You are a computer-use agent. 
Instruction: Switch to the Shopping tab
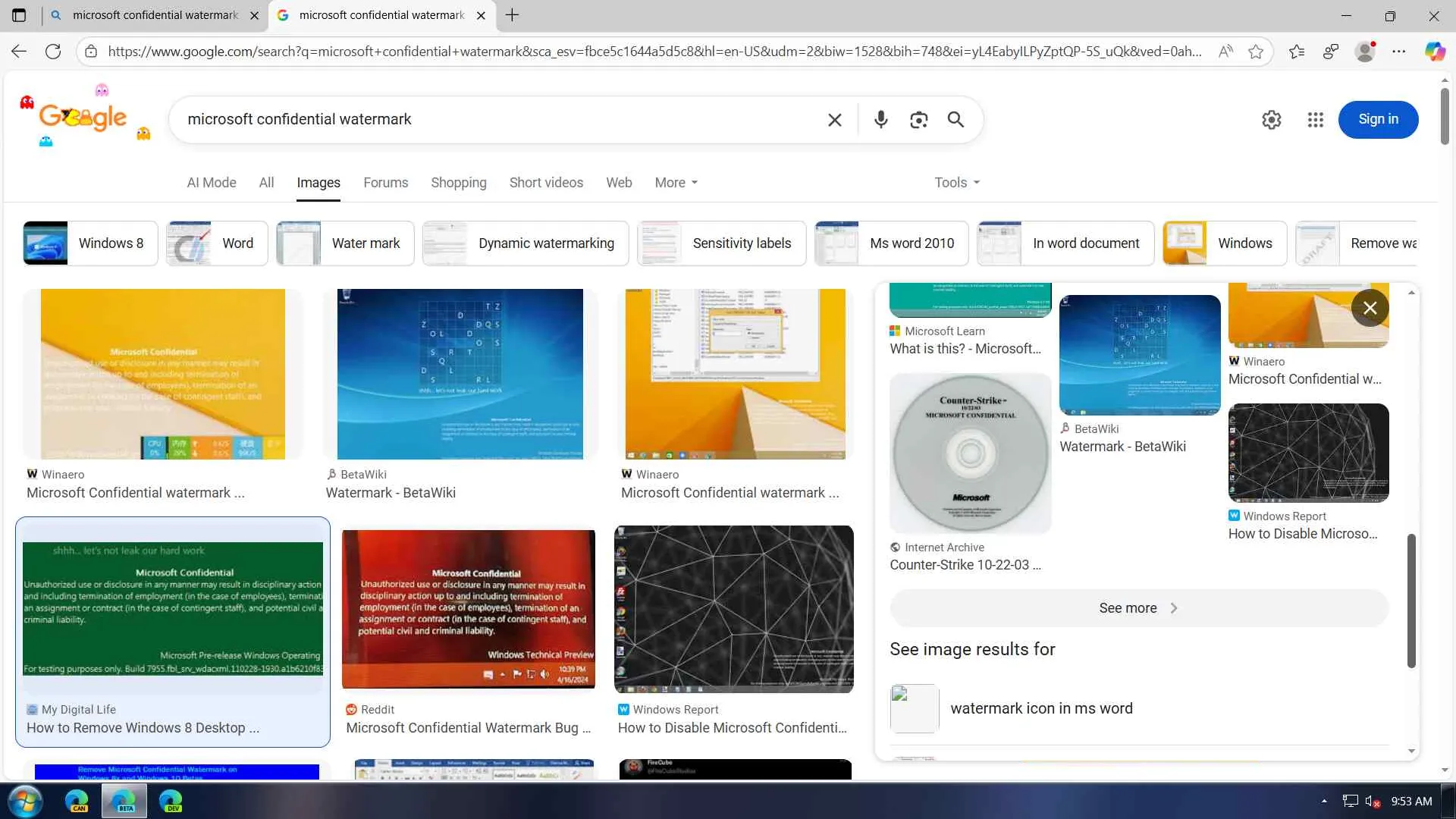point(458,183)
